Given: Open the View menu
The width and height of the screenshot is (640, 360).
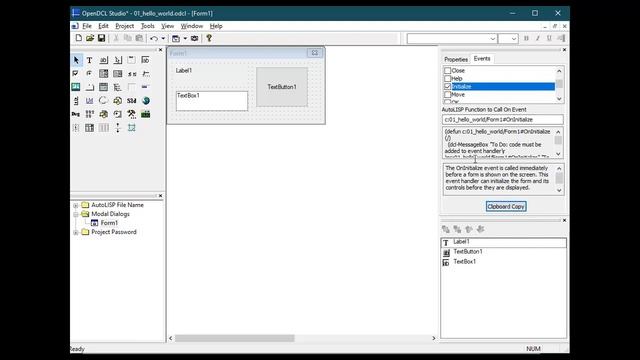Looking at the screenshot, I should [167, 26].
